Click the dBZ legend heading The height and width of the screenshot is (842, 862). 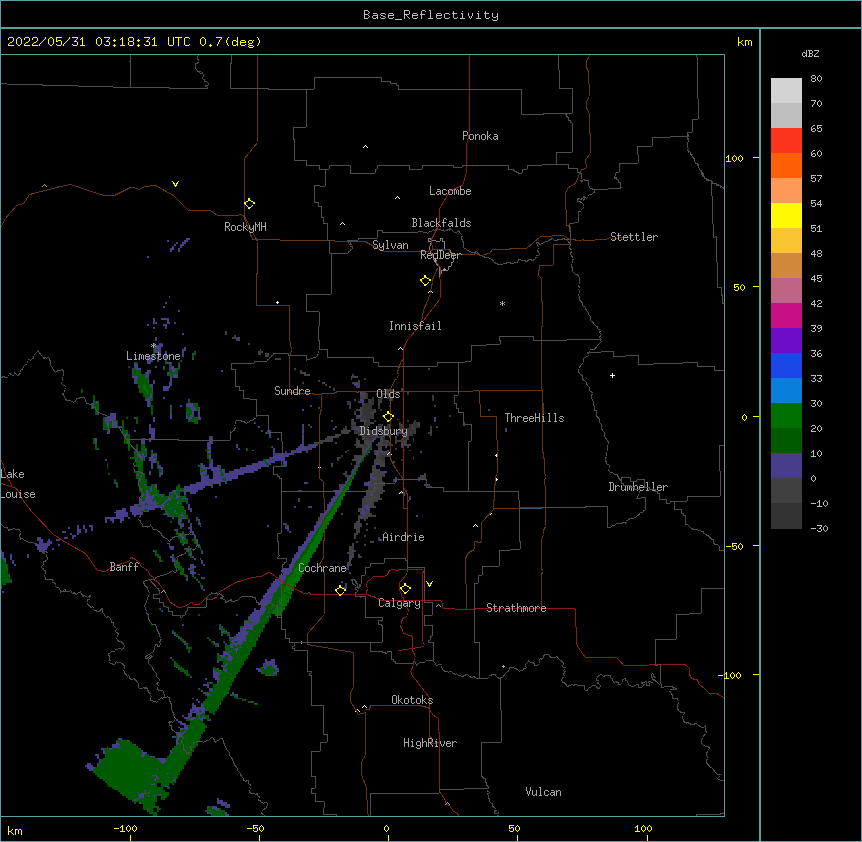tap(810, 53)
